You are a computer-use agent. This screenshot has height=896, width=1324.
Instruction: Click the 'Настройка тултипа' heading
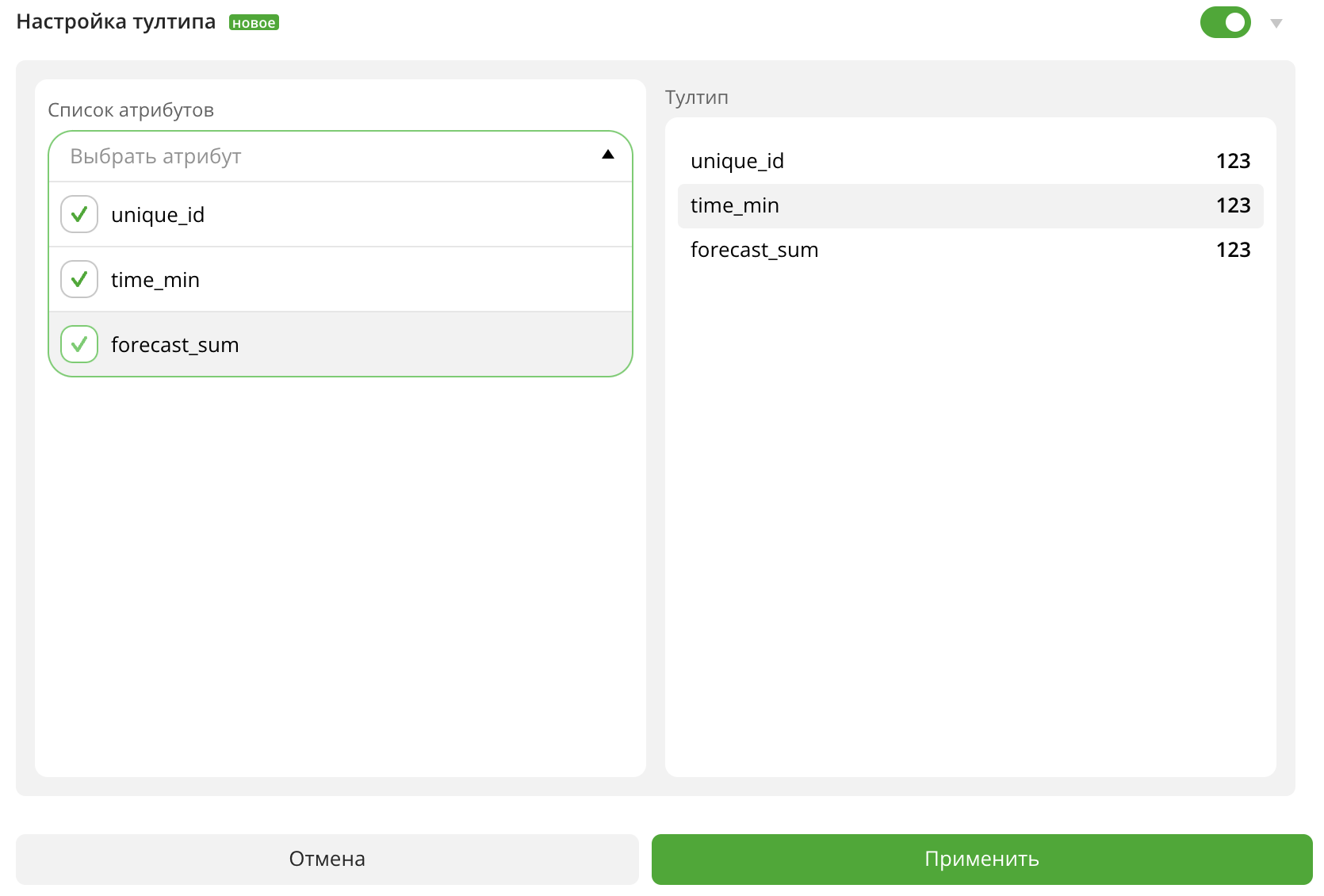(116, 21)
